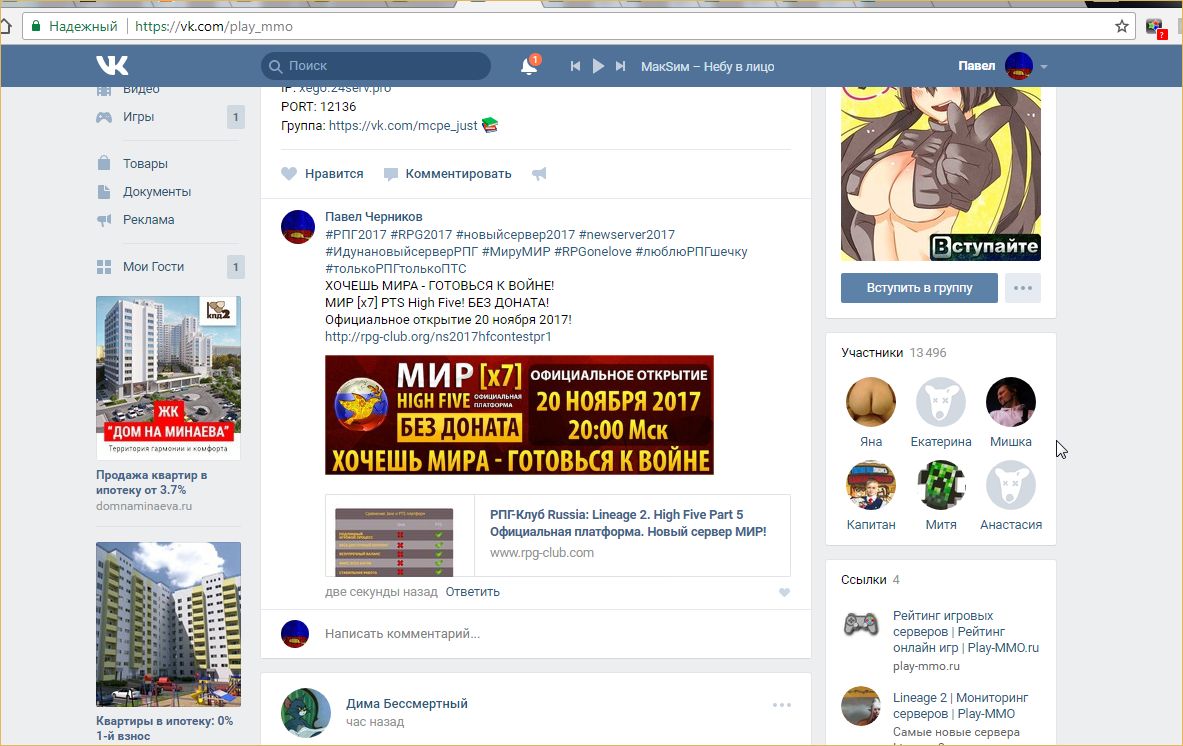Bookmark this page with the star icon
The image size is (1183, 746).
click(x=1122, y=26)
